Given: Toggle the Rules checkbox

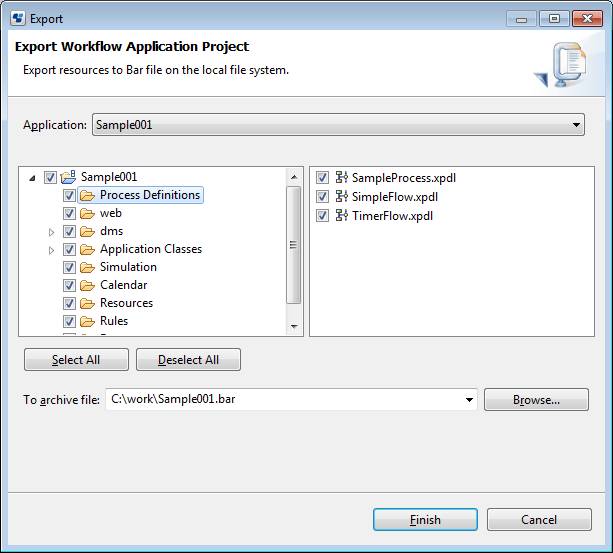Looking at the screenshot, I should [x=69, y=321].
